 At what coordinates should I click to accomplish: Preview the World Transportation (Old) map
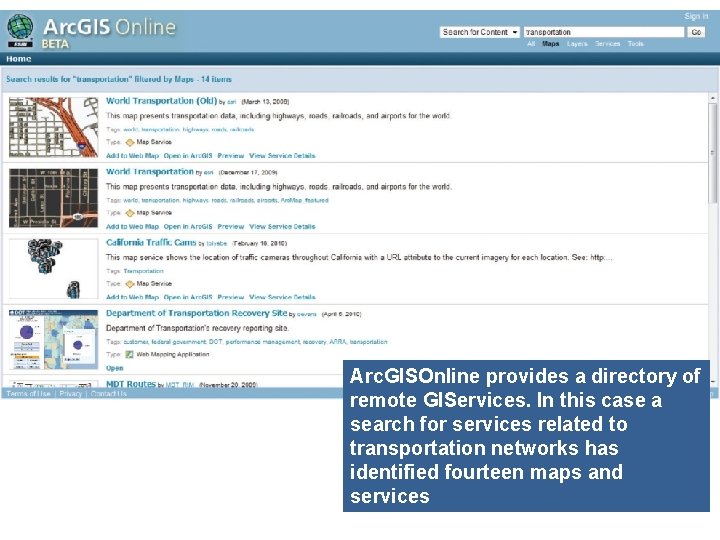point(231,156)
